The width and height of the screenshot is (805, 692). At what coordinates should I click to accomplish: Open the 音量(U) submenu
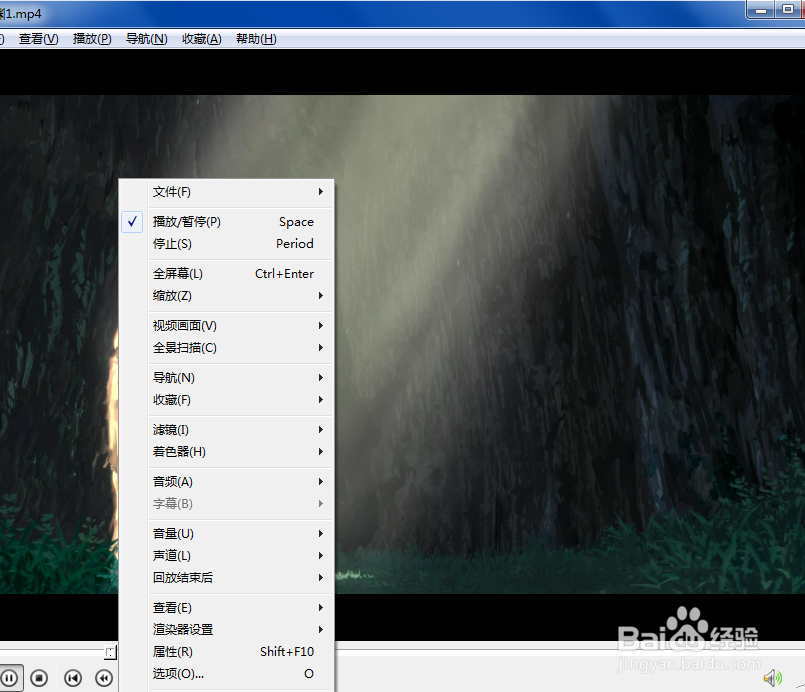pos(226,534)
